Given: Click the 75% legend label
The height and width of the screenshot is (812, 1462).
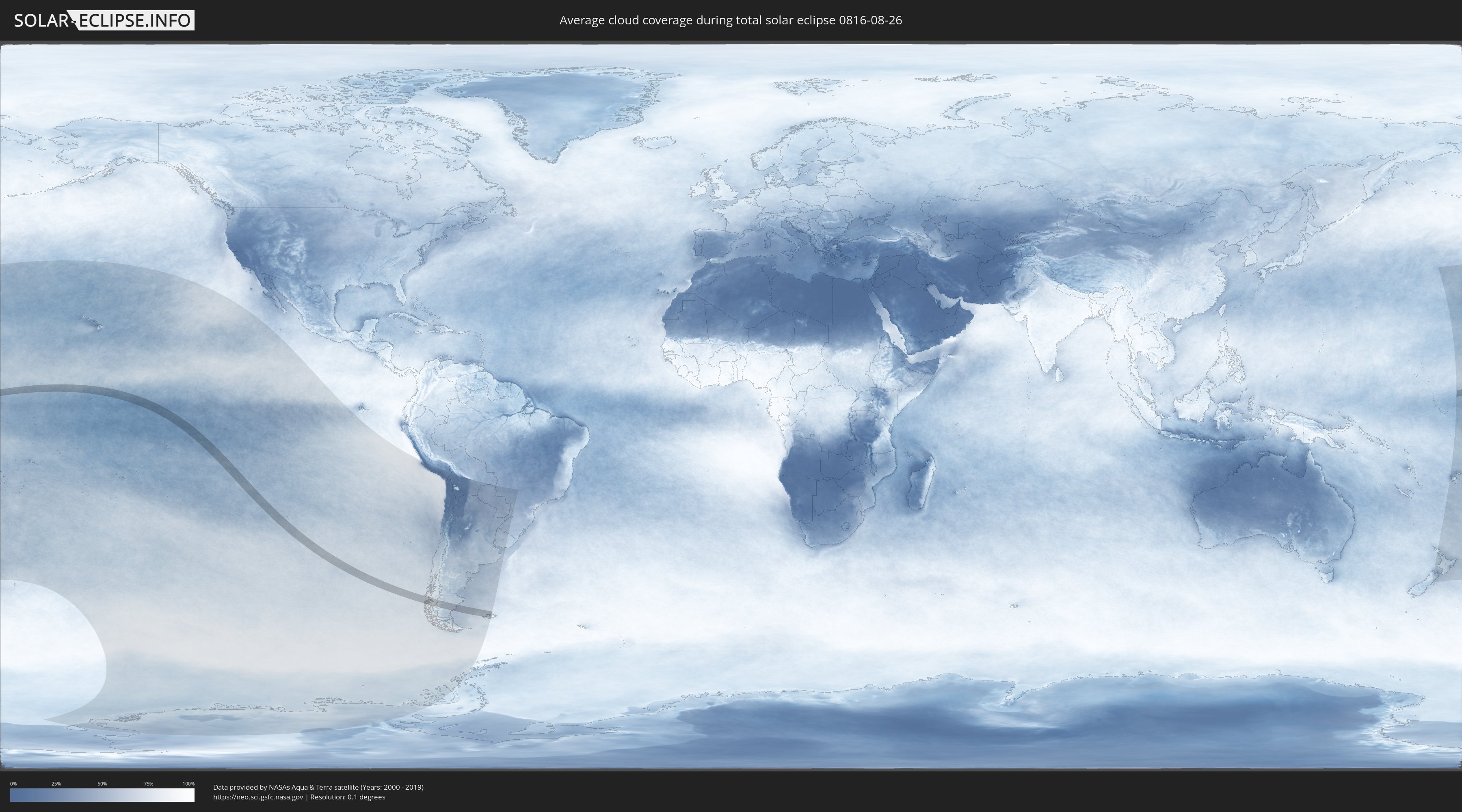Looking at the screenshot, I should [148, 784].
